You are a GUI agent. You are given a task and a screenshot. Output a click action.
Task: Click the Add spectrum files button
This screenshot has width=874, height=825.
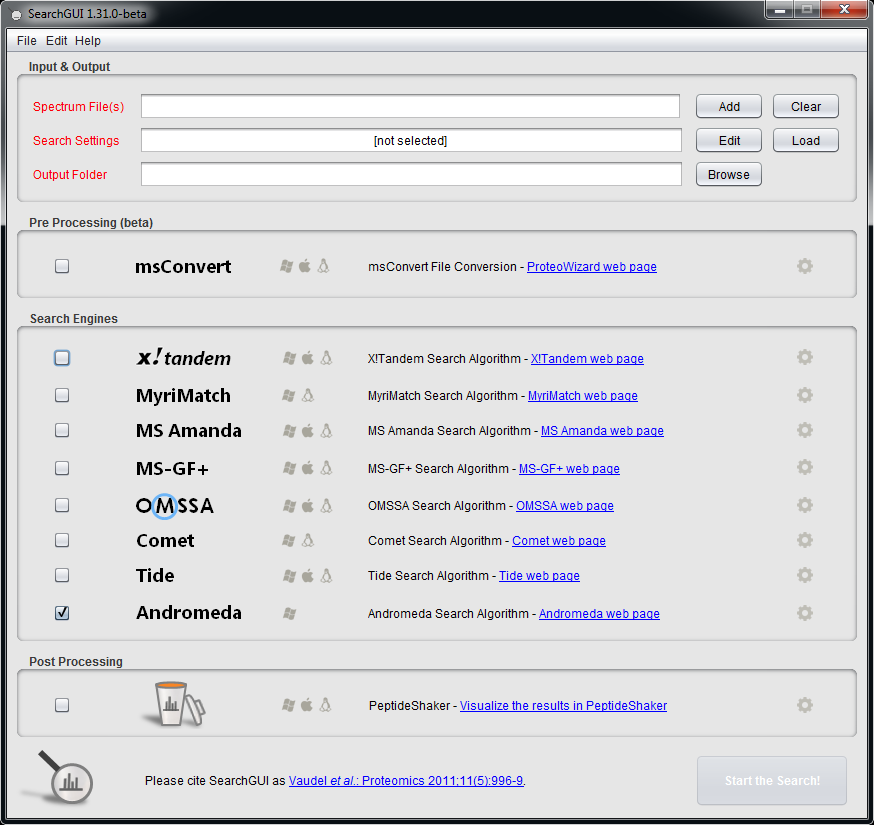tap(729, 106)
